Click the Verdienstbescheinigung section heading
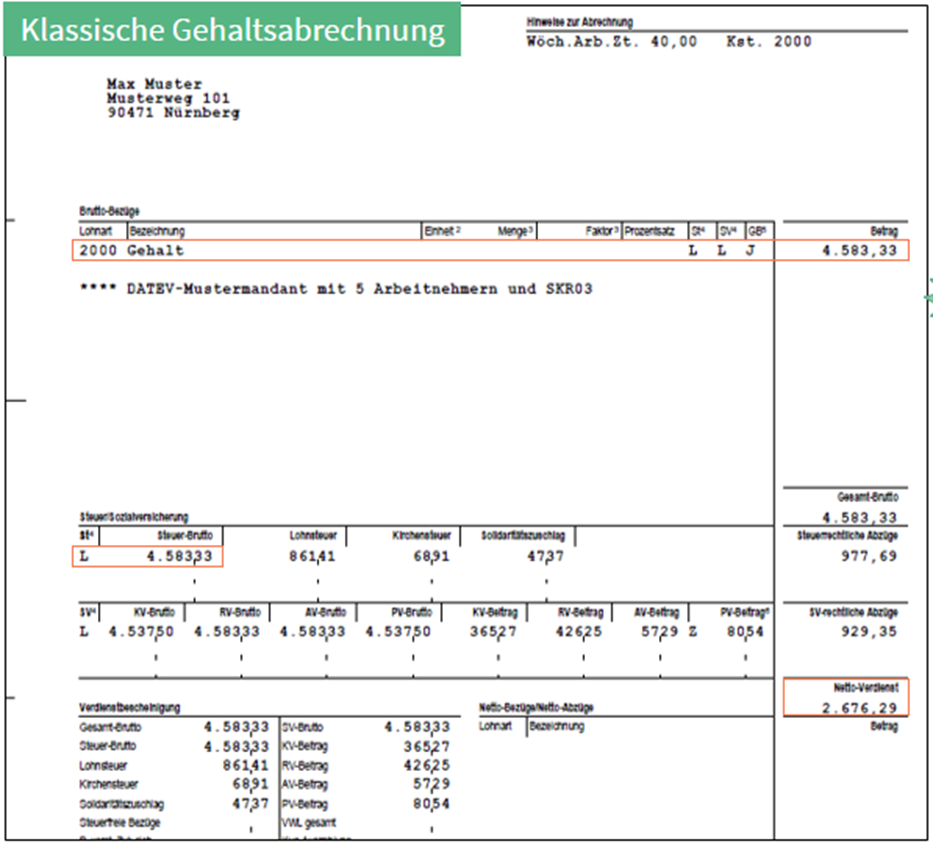The height and width of the screenshot is (844, 933). click(x=130, y=707)
